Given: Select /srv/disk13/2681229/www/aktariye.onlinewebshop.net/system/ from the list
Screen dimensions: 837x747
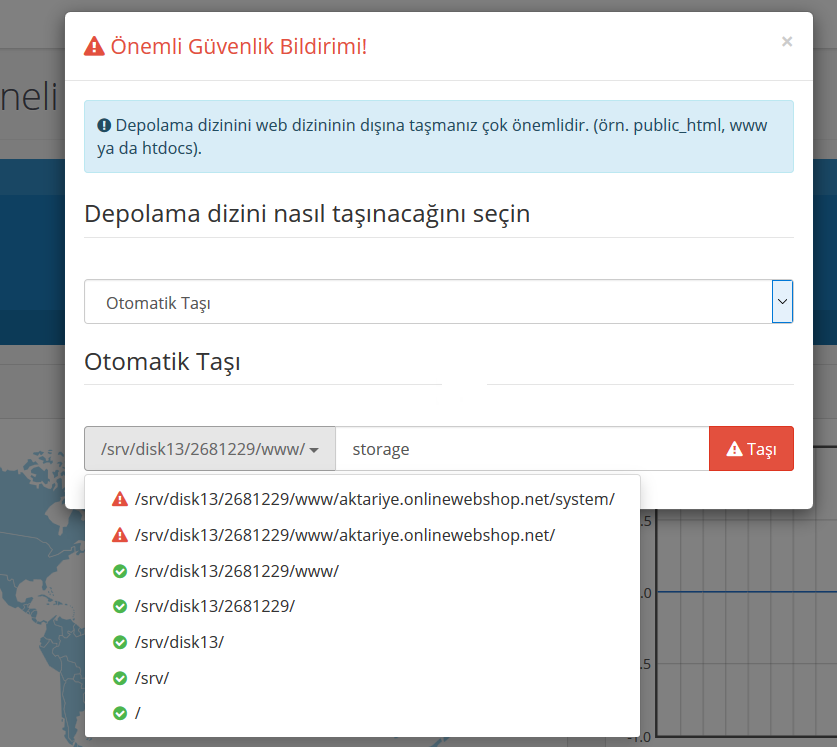Looking at the screenshot, I should 374,499.
